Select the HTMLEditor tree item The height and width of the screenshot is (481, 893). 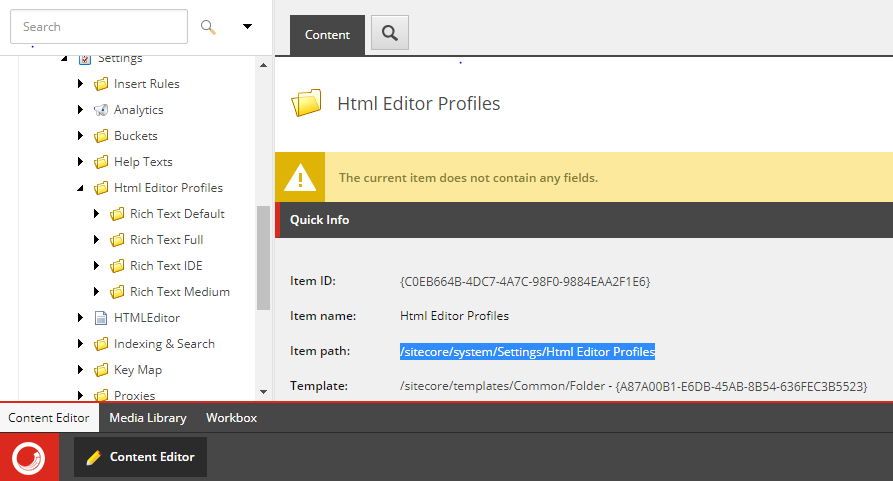(146, 318)
